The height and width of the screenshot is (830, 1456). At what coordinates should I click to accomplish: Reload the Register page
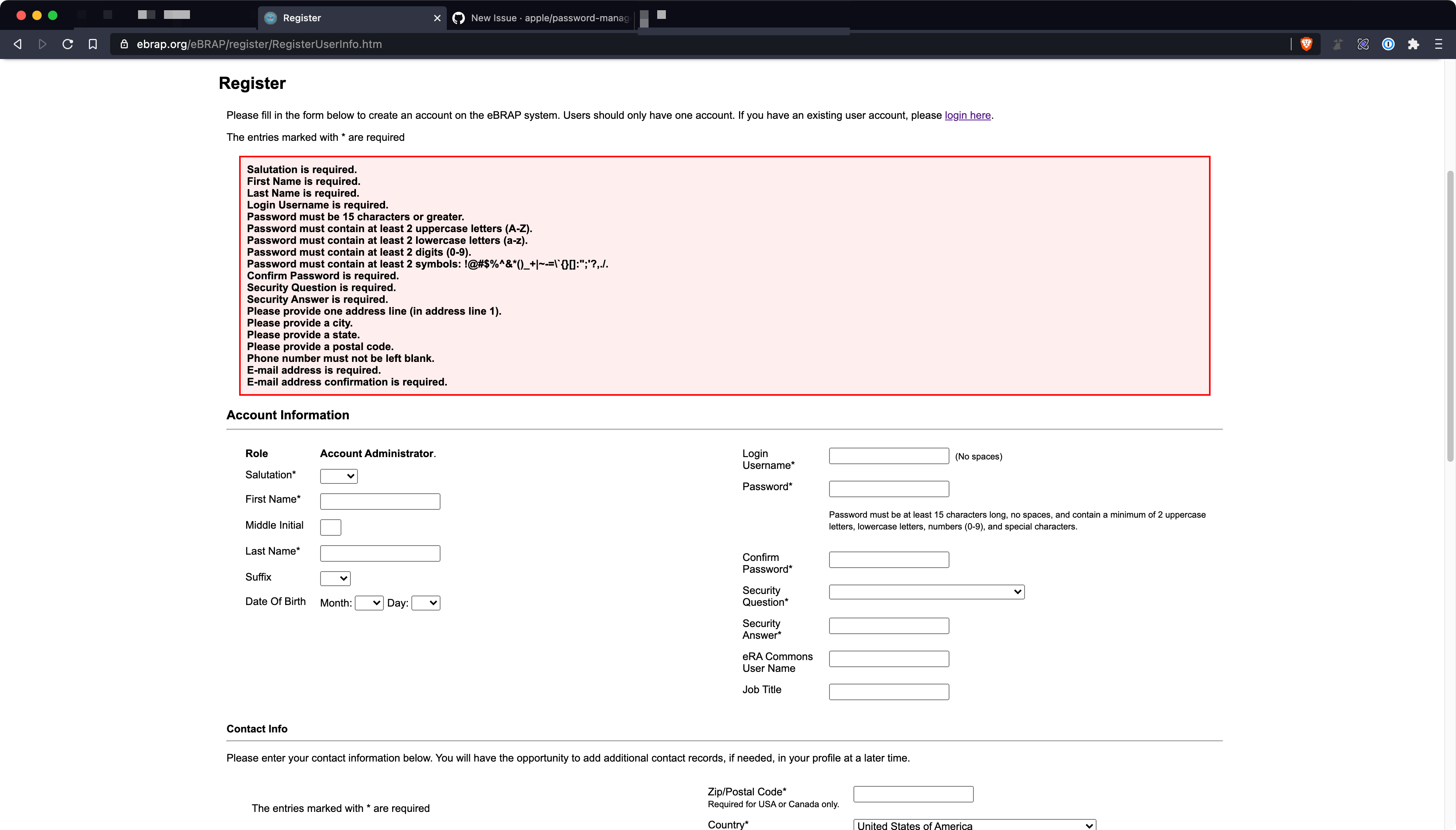click(67, 44)
